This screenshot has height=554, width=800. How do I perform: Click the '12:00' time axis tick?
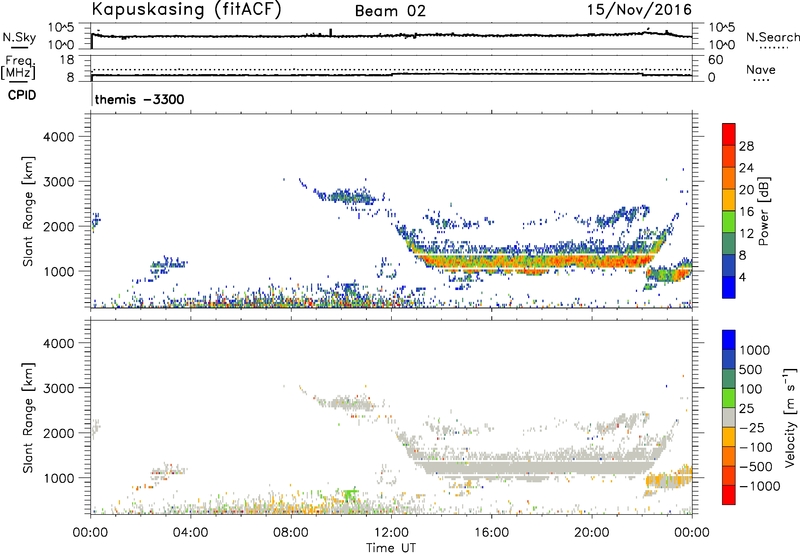pyautogui.click(x=391, y=533)
